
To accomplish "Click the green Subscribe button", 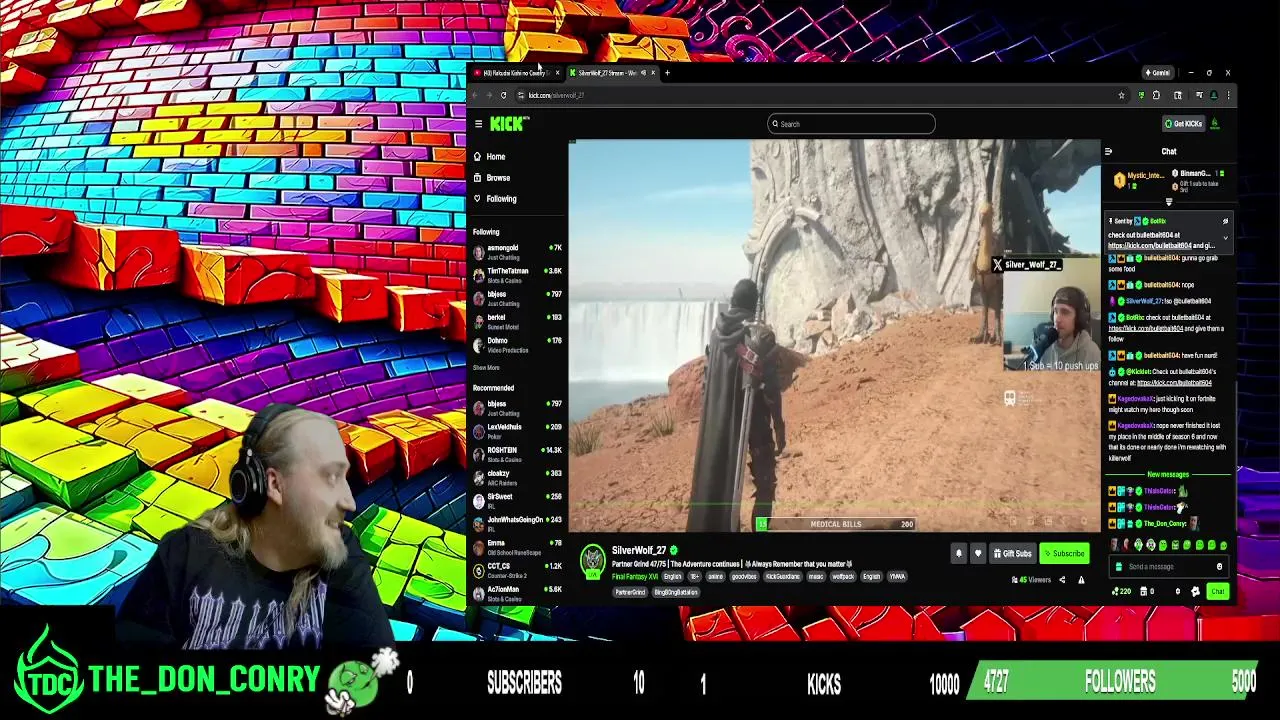I will 1064,553.
